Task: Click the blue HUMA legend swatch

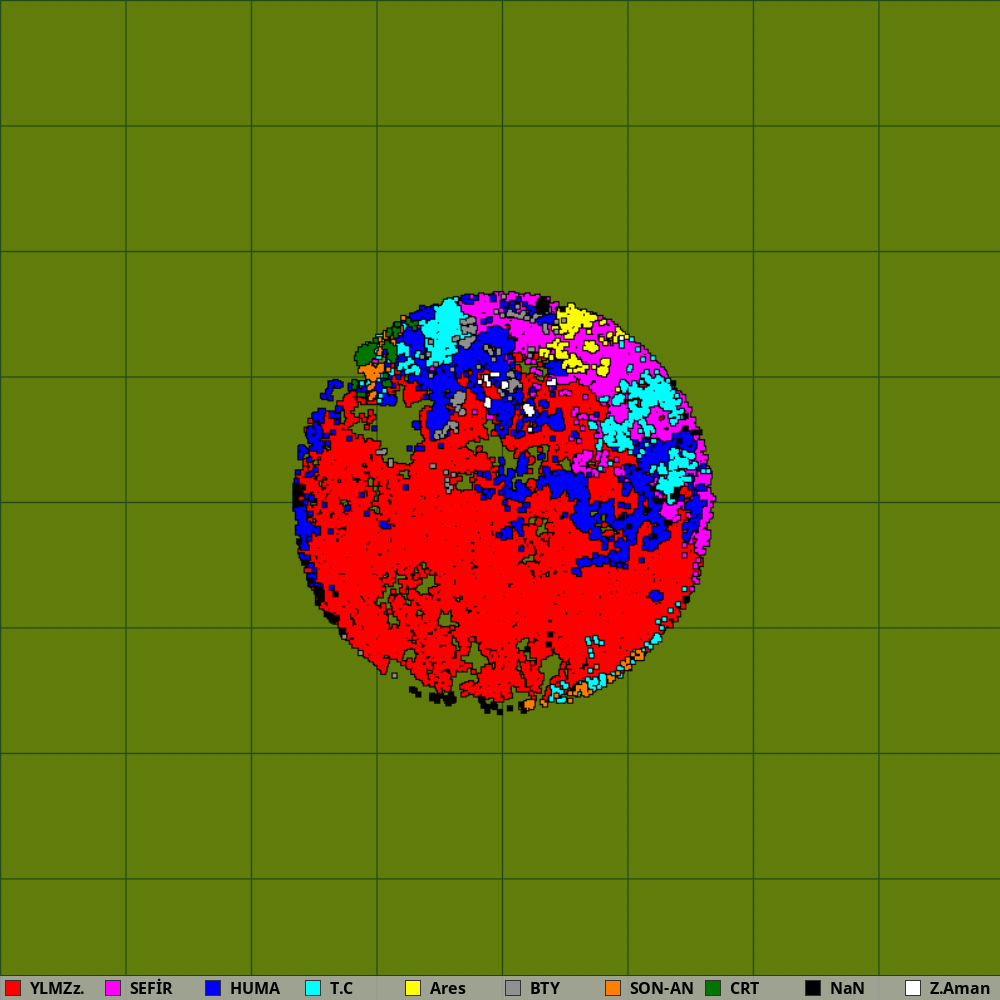Action: click(x=213, y=988)
